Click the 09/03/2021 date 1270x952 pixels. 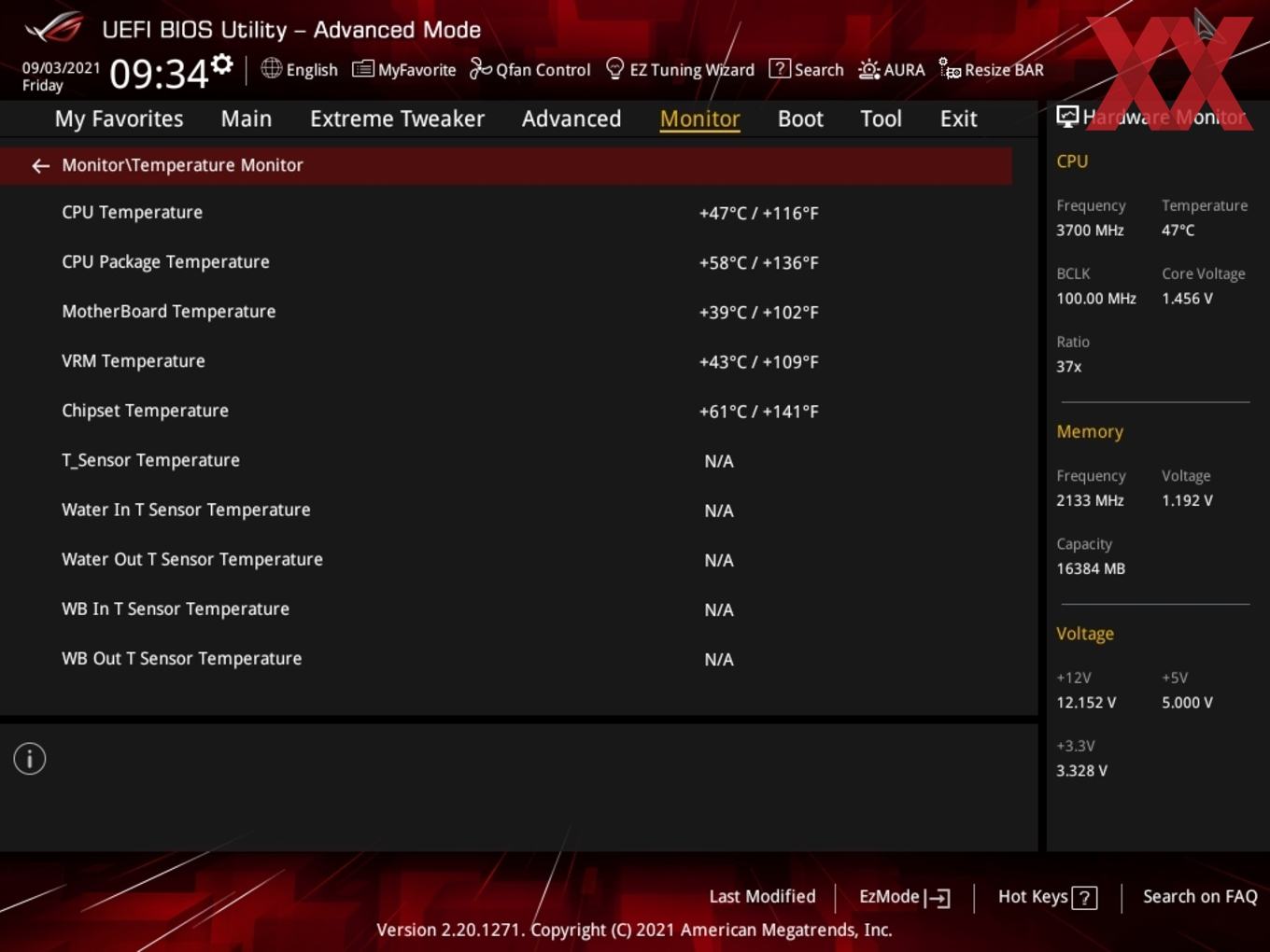tap(61, 68)
